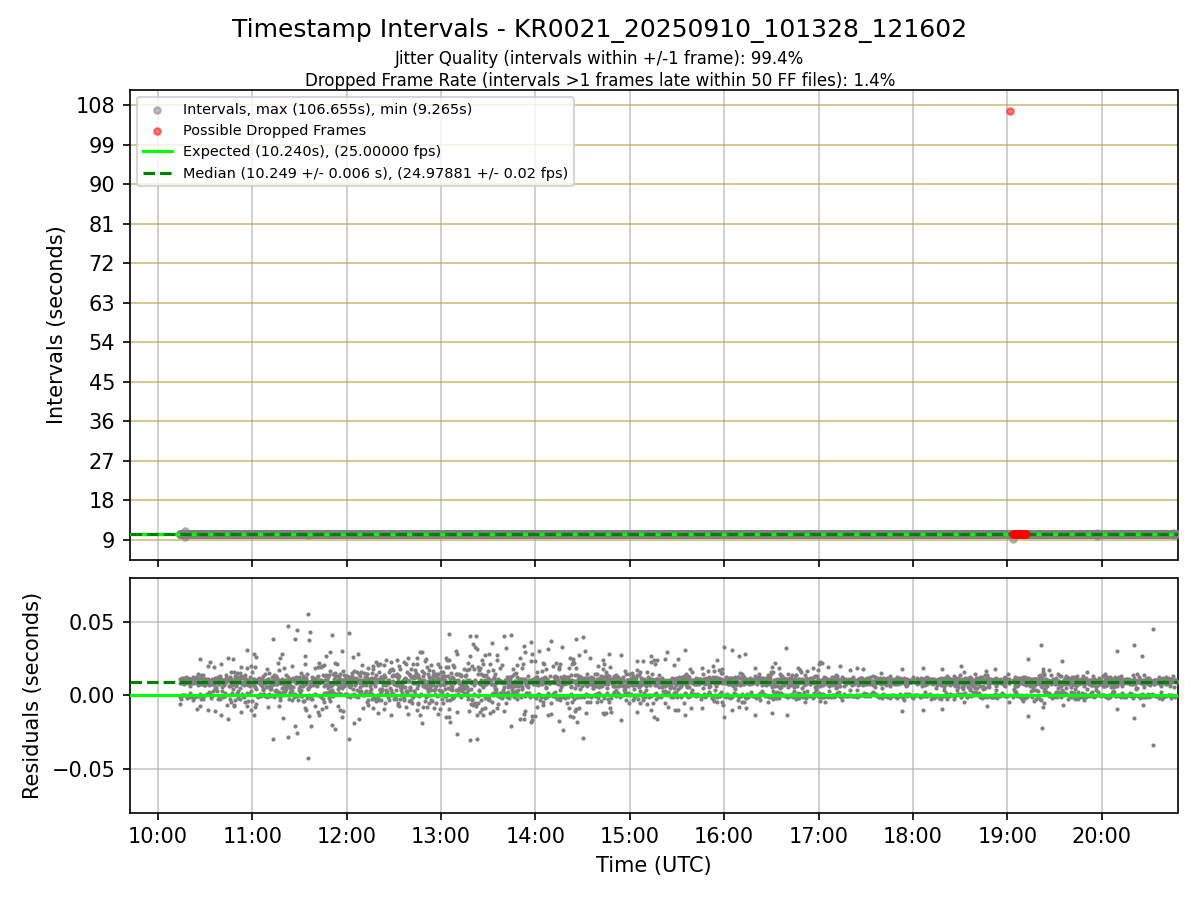1200x900 pixels.
Task: Select legend text 'Possible Dropped Frames'
Action: [x=274, y=130]
